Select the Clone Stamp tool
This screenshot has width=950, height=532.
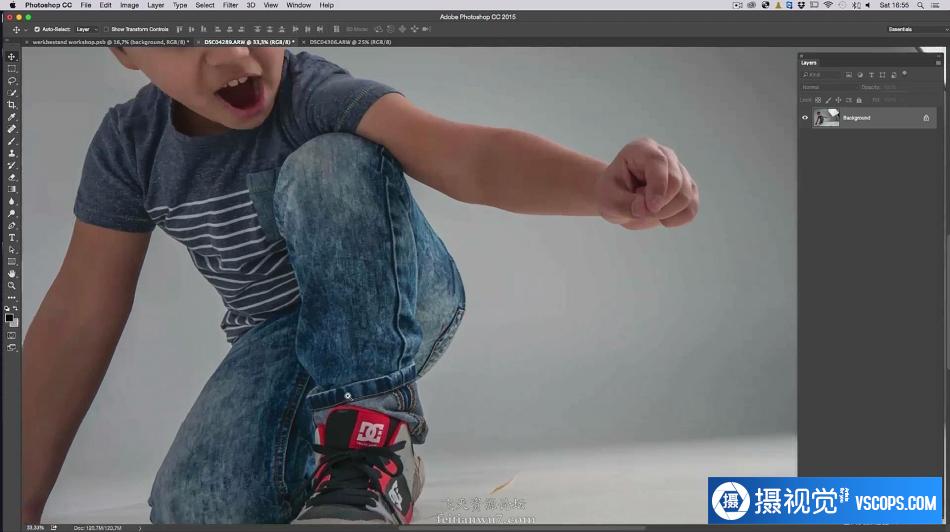[12, 153]
